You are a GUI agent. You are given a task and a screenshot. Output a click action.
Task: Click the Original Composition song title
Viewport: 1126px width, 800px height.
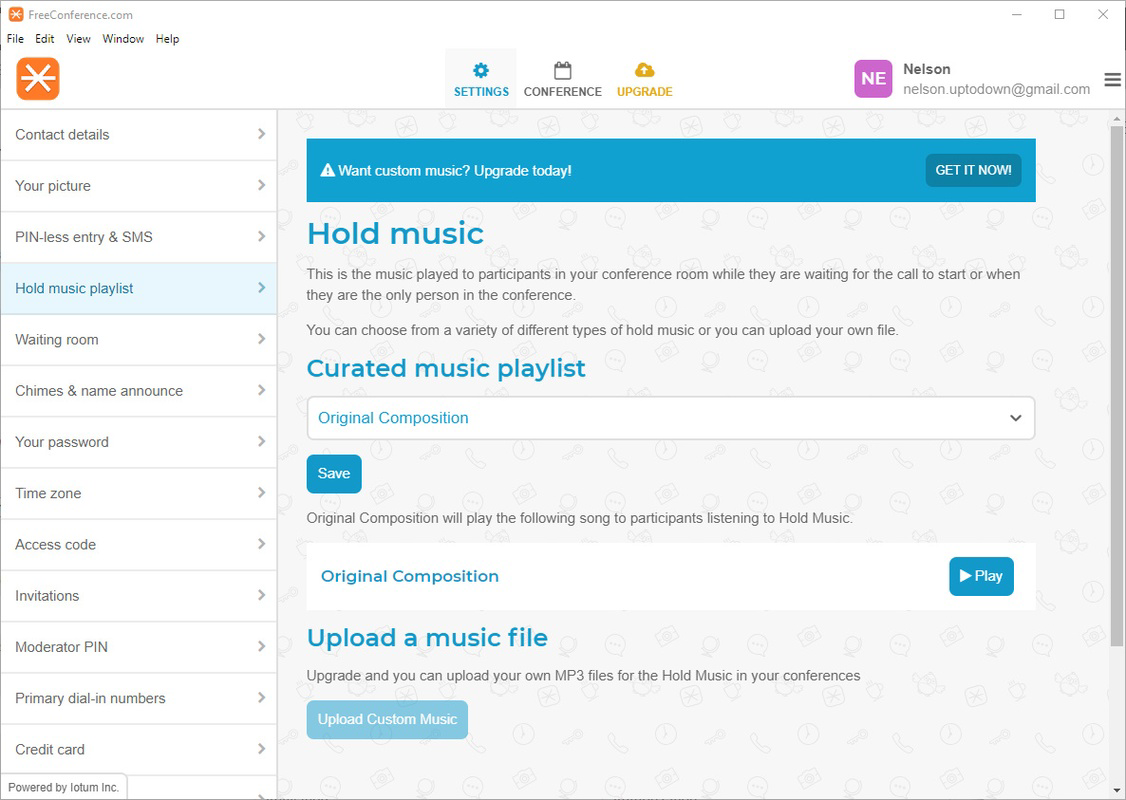pos(409,576)
